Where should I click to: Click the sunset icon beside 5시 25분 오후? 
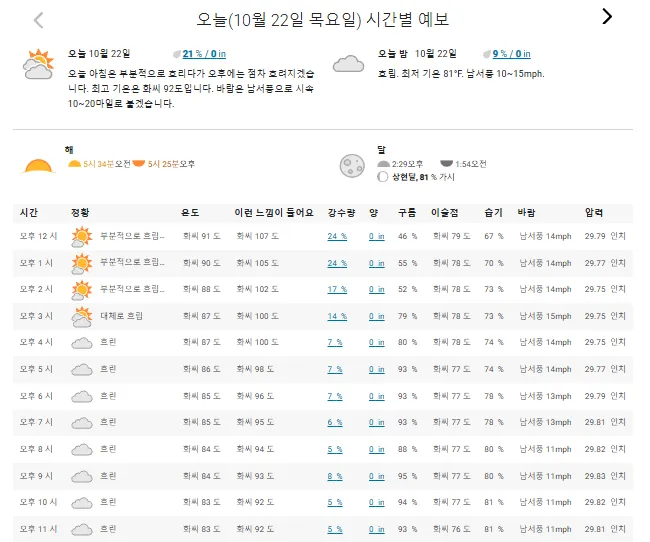click(138, 164)
